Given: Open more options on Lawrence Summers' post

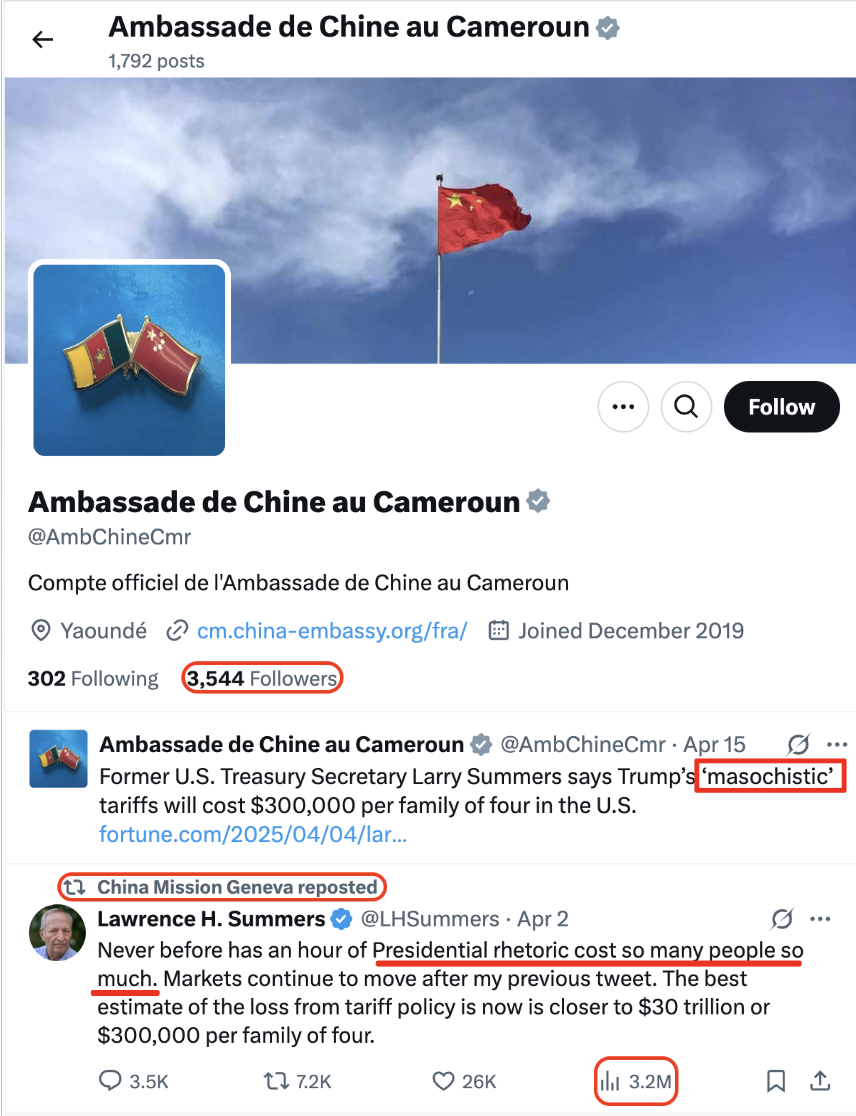Looking at the screenshot, I should tap(820, 919).
